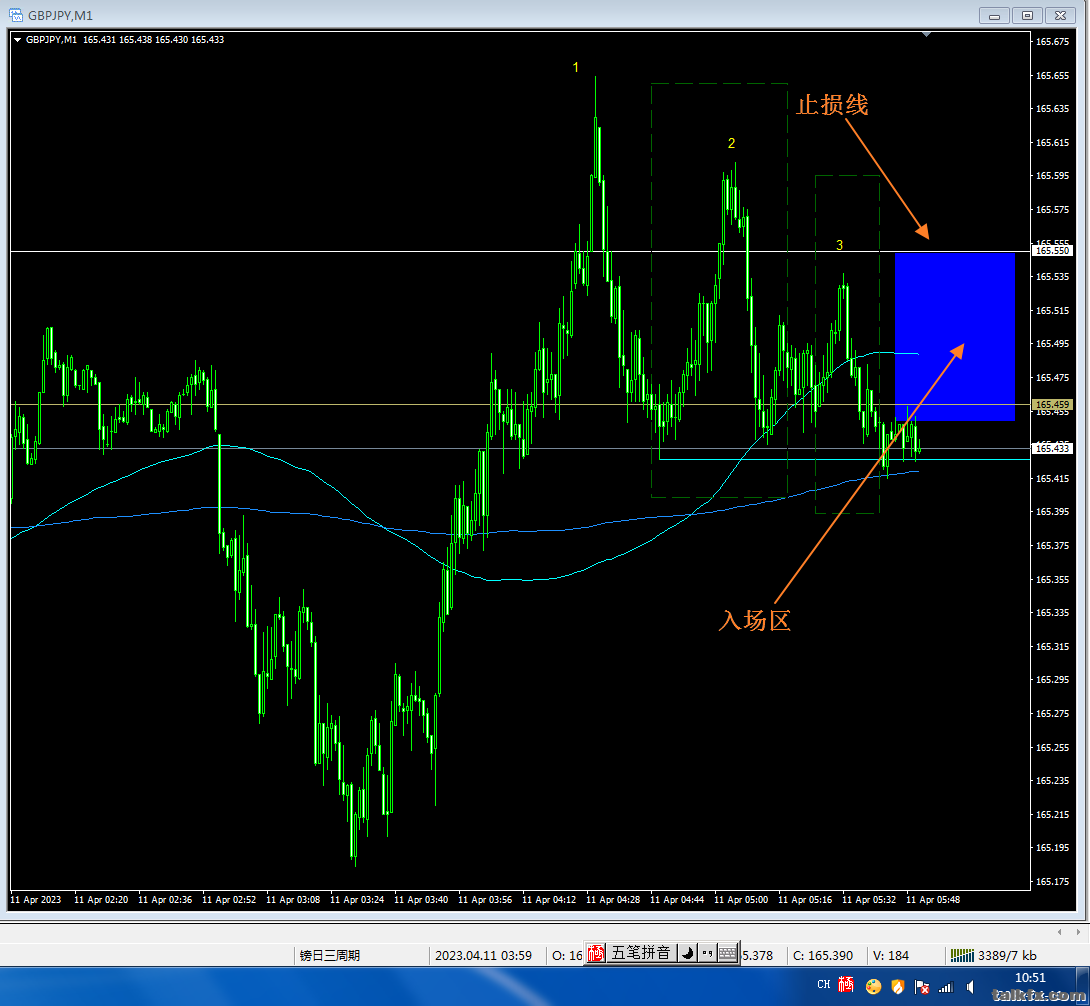Click the chart shift marker triangle at top

[926, 34]
